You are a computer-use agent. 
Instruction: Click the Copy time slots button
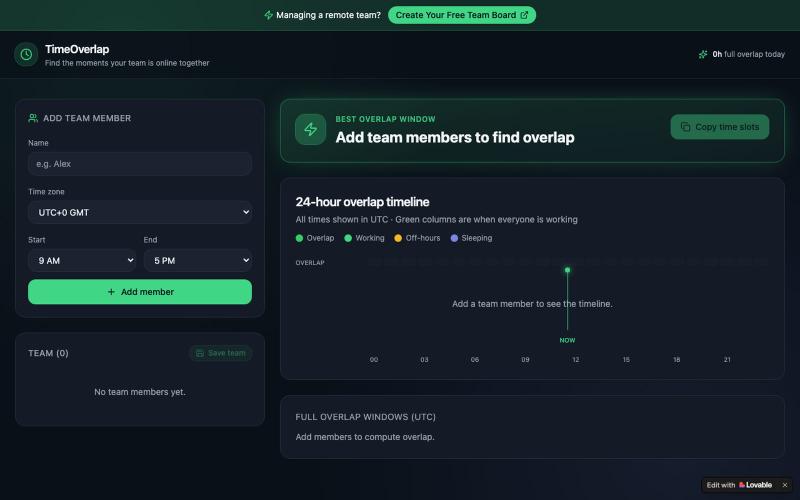click(719, 127)
